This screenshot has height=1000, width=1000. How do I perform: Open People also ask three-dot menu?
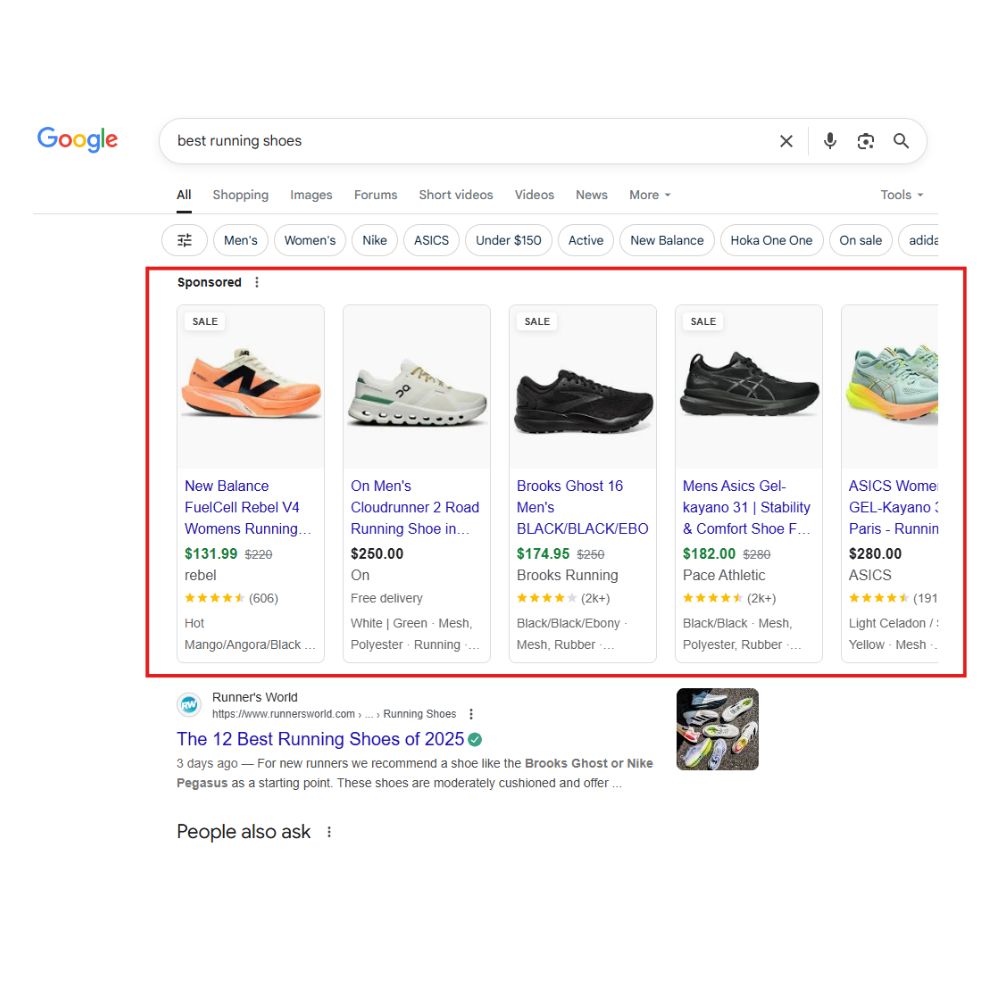329,832
